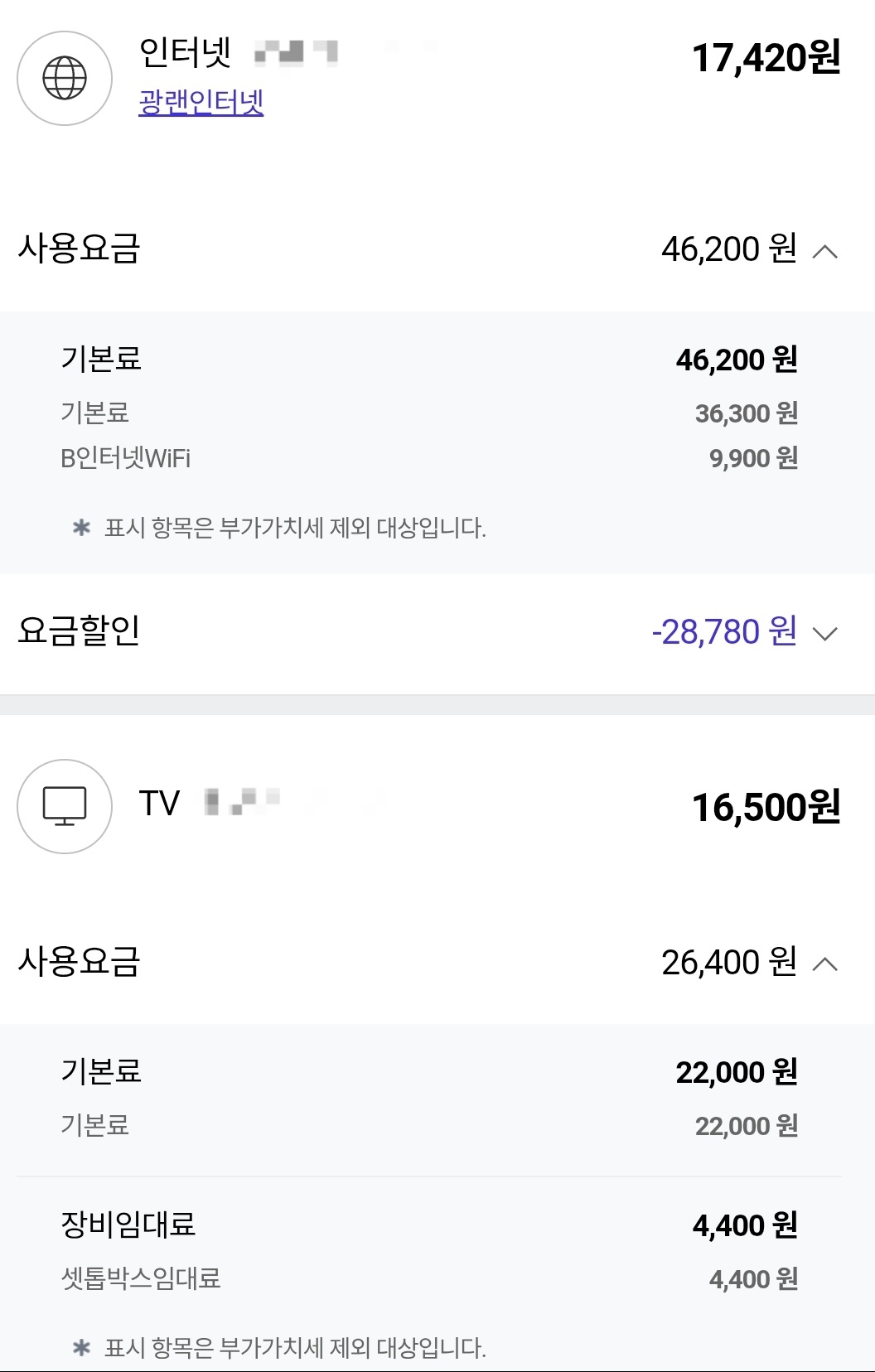
Task: Collapse the TV 사용요금 26,400 원 chevron
Action: 825,964
